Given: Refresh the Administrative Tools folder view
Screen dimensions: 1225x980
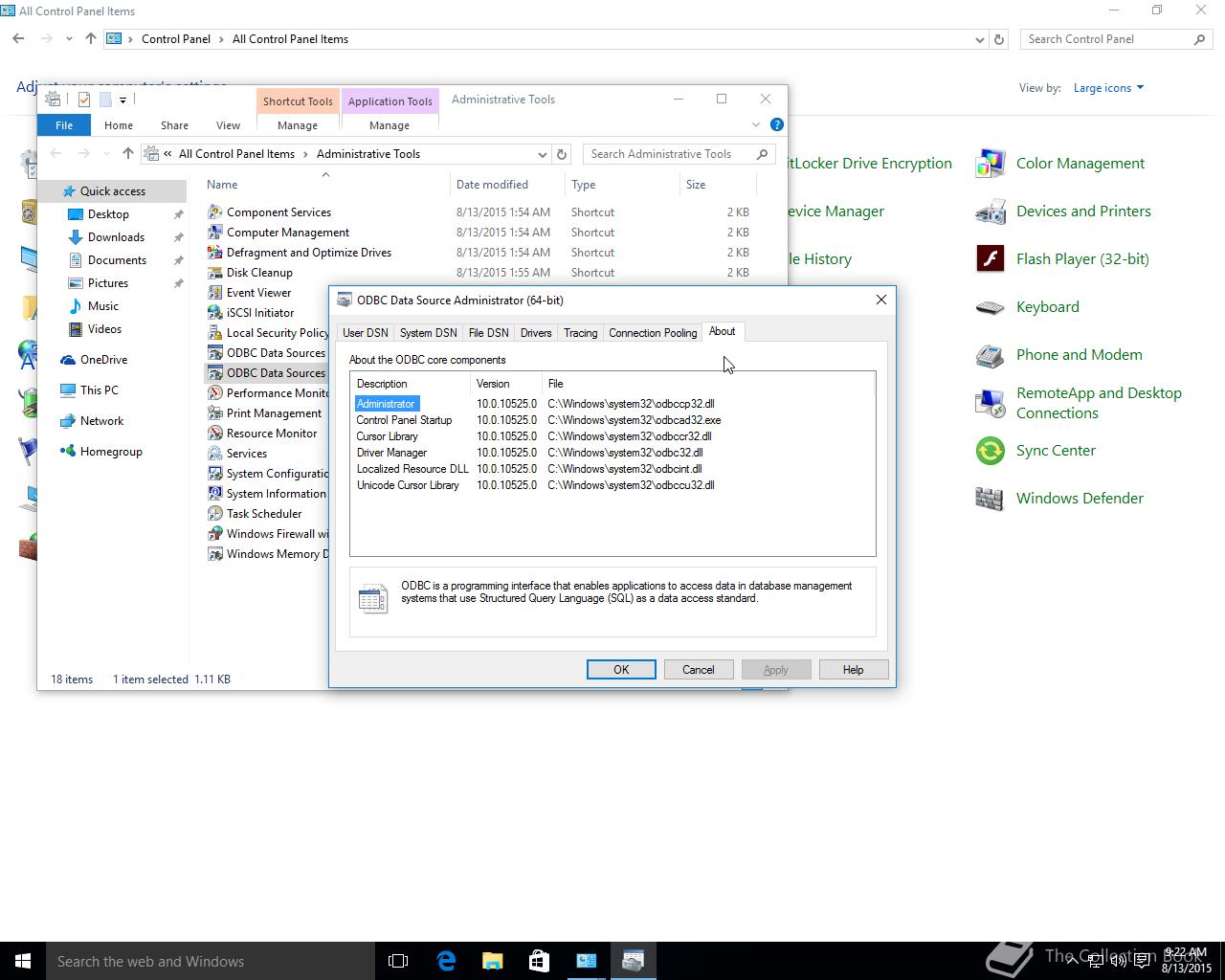Looking at the screenshot, I should 562,154.
